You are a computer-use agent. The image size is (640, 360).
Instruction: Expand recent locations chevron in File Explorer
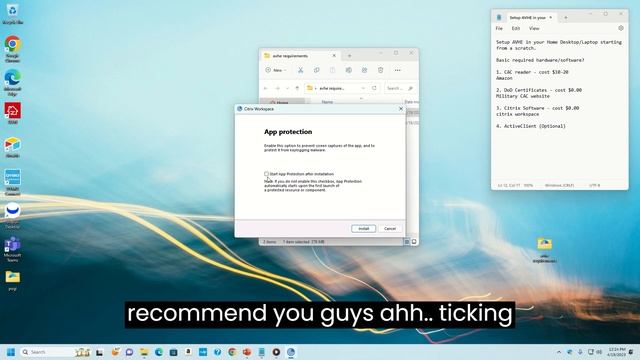click(287, 88)
